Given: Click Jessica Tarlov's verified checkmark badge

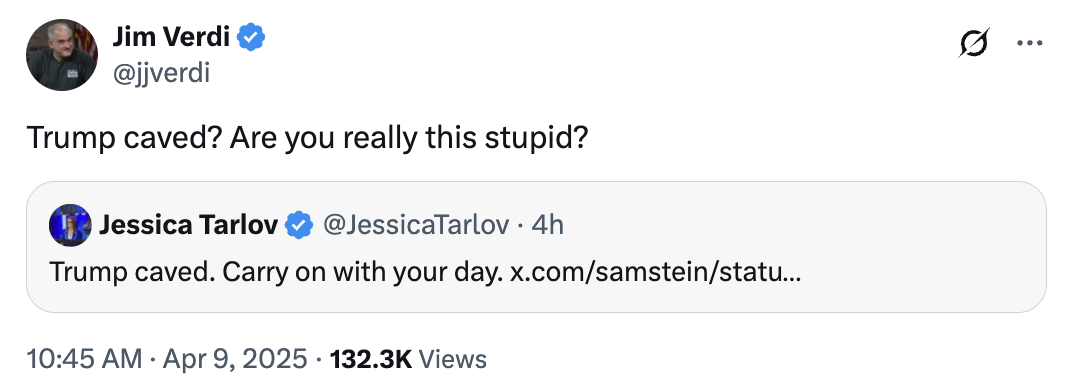Looking at the screenshot, I should (298, 225).
